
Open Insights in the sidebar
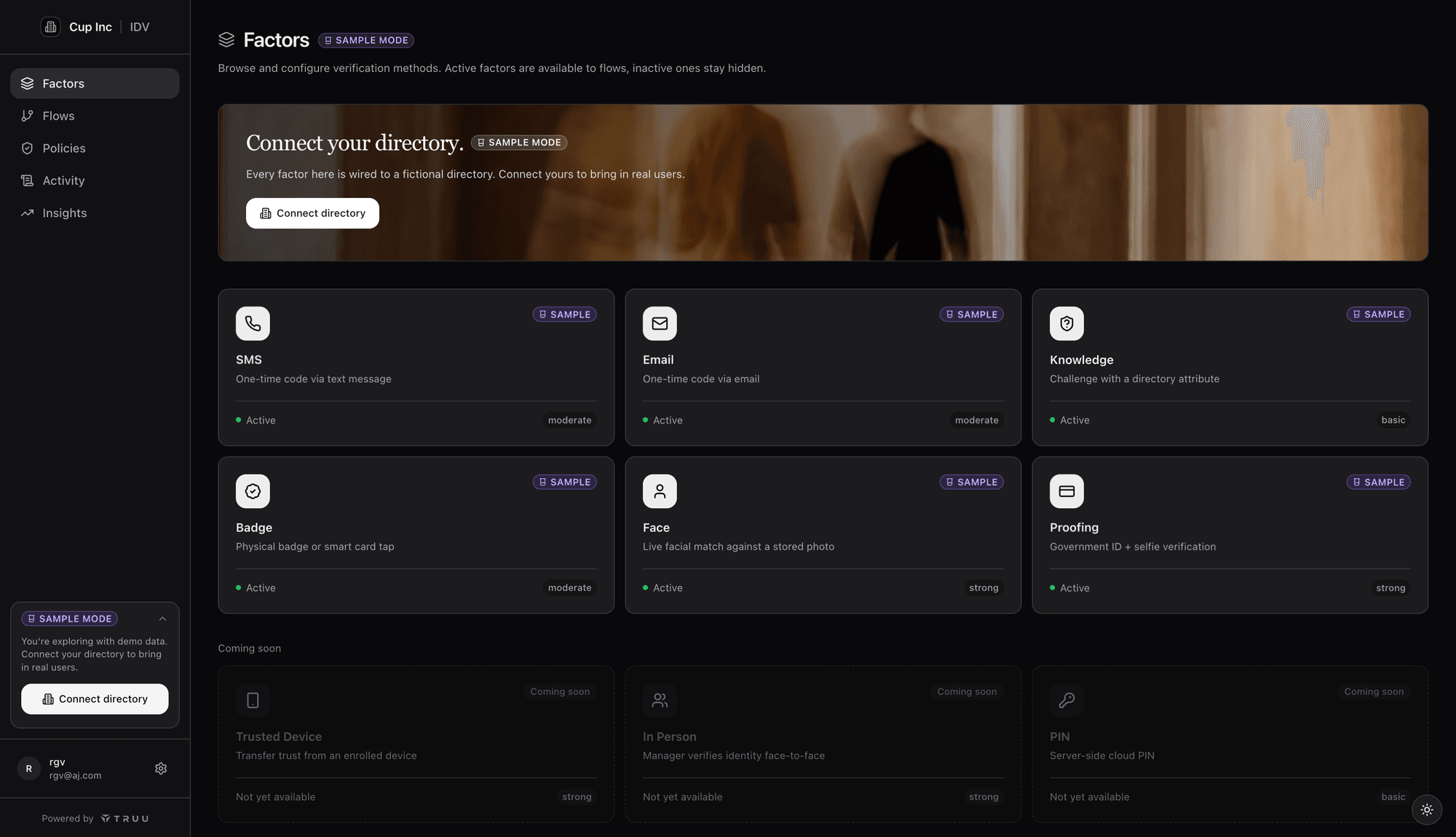95,213
